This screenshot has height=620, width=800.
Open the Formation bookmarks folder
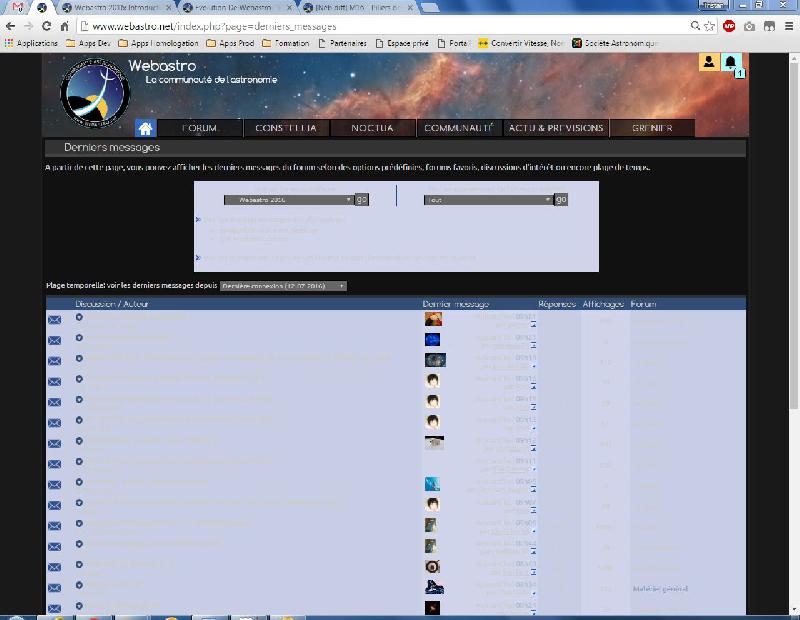[286, 43]
